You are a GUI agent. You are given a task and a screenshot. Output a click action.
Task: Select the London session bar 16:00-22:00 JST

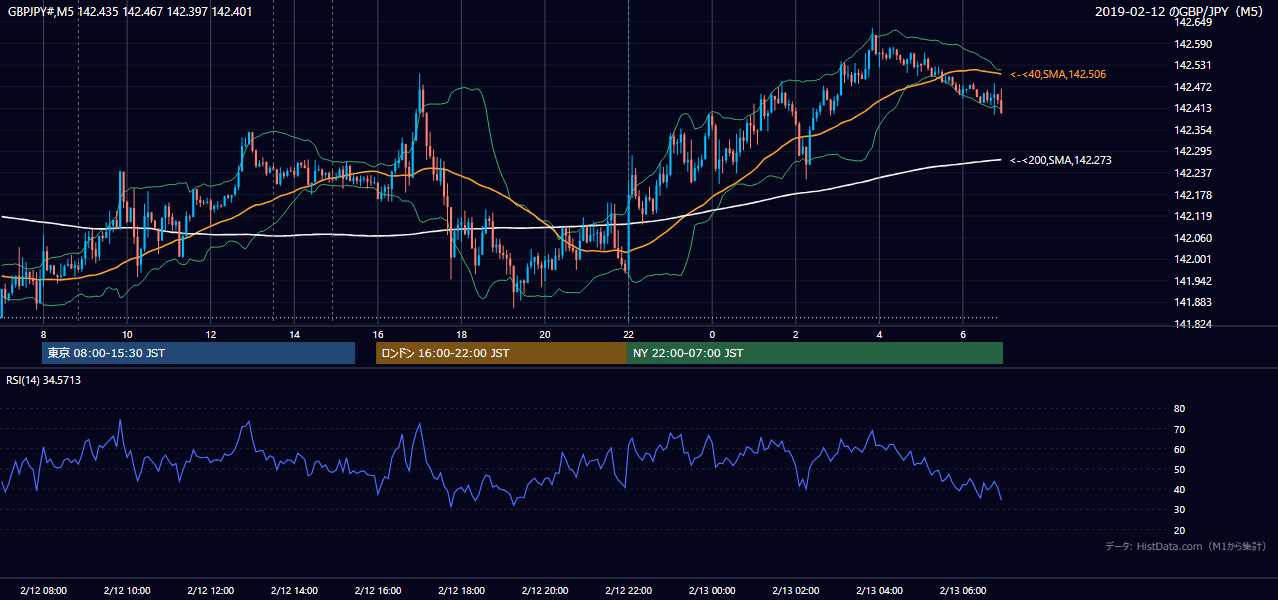click(x=501, y=353)
